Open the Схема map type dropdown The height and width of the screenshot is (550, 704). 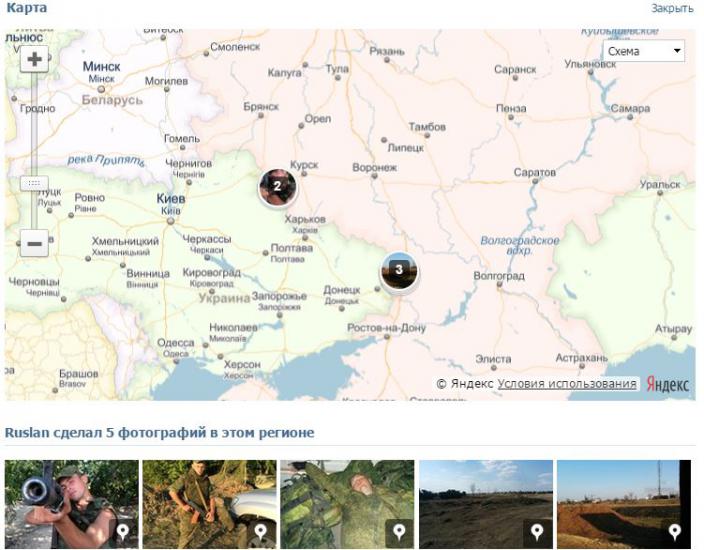coord(644,51)
